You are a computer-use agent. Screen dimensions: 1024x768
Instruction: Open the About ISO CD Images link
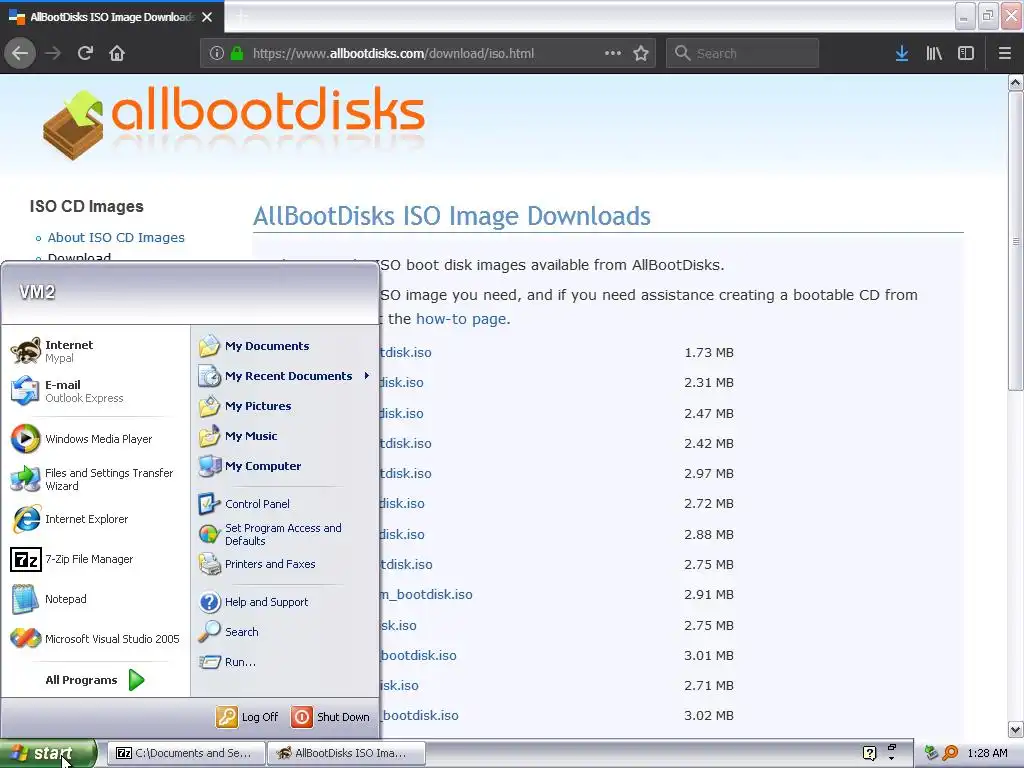pos(116,238)
